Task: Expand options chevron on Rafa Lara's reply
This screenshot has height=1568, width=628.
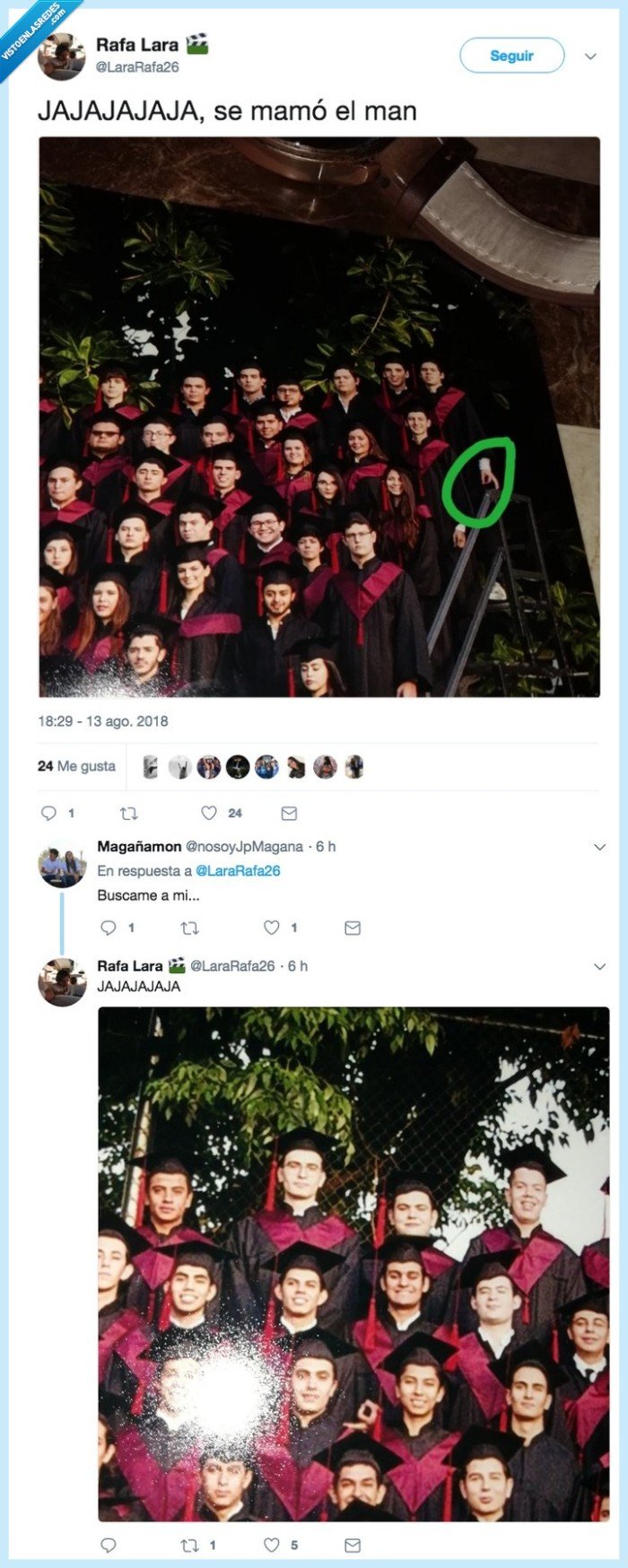Action: tap(600, 966)
